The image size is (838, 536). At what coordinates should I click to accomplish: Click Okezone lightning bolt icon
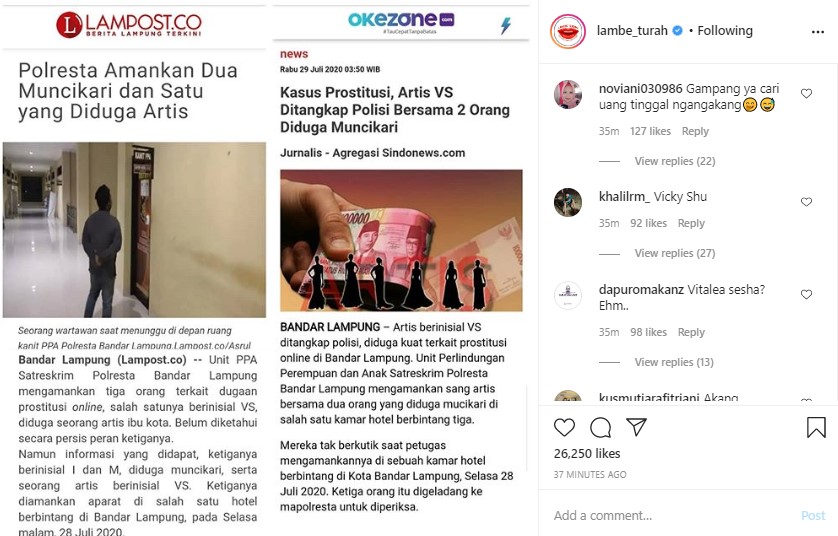[506, 25]
